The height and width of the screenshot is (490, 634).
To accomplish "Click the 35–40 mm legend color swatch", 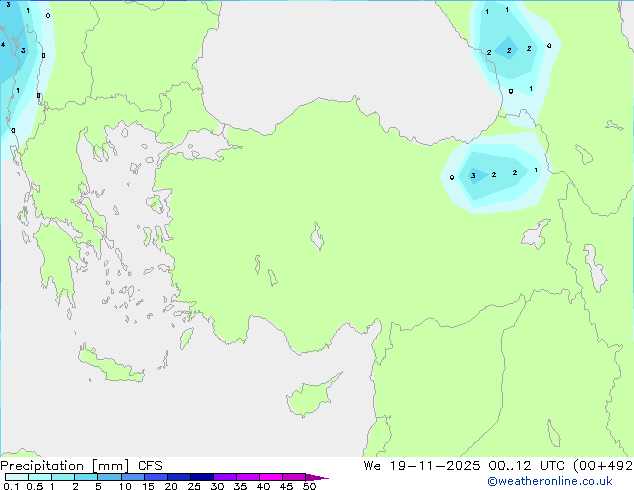I will 248,477.
